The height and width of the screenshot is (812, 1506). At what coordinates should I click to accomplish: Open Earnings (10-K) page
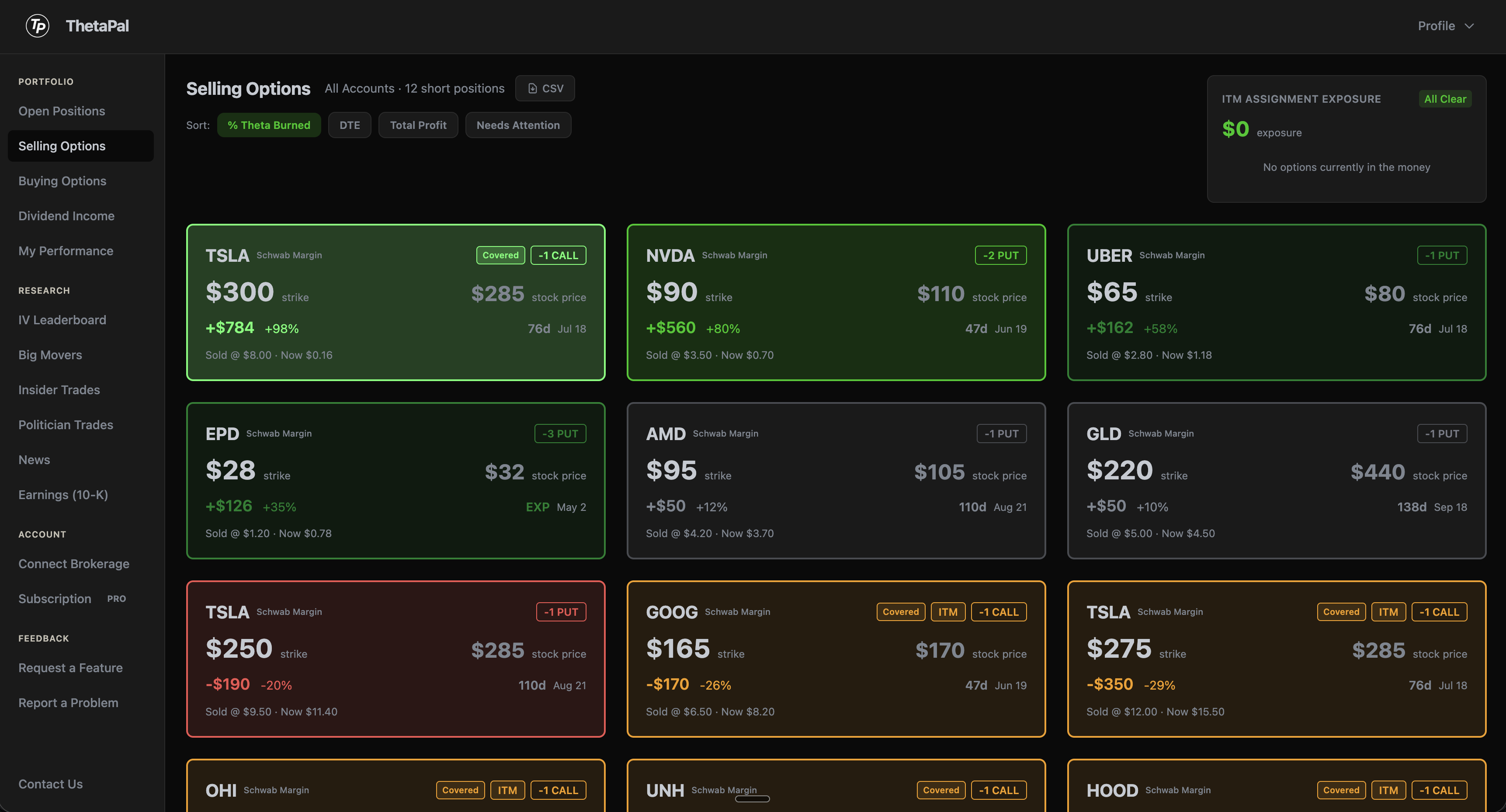[x=81, y=495]
